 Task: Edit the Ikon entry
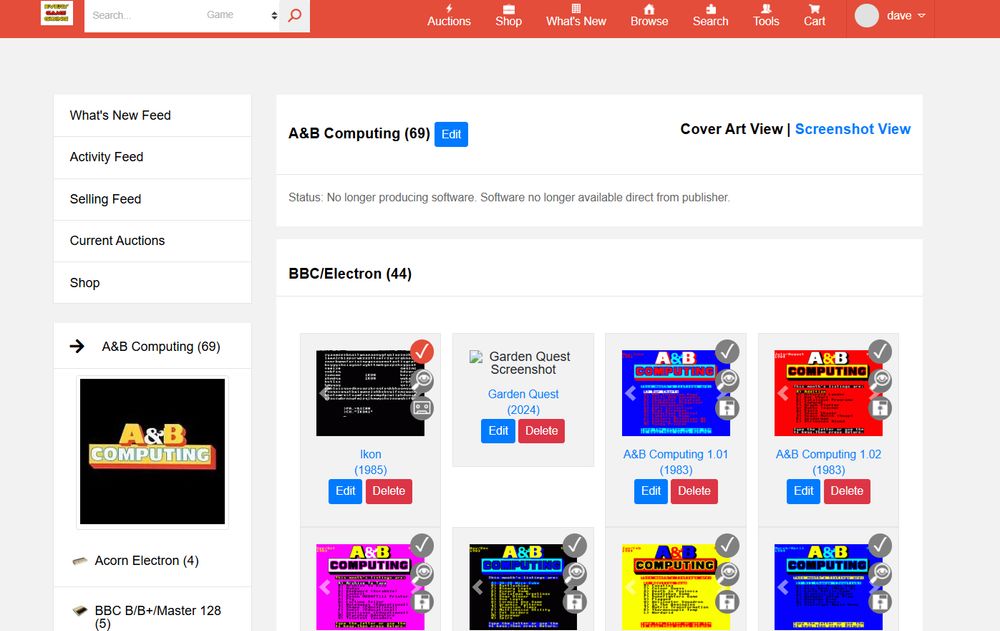pyautogui.click(x=345, y=491)
